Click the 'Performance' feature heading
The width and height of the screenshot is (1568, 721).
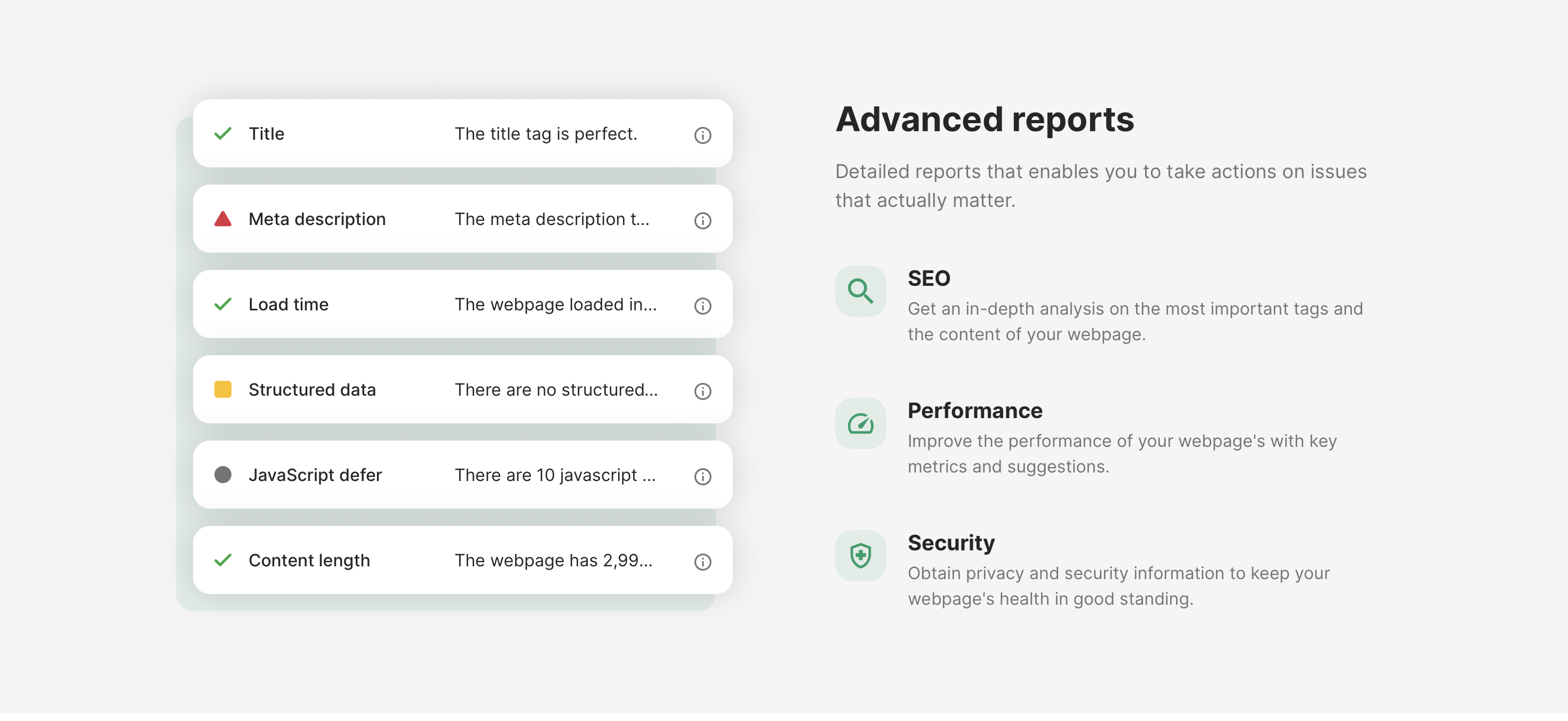coord(974,411)
